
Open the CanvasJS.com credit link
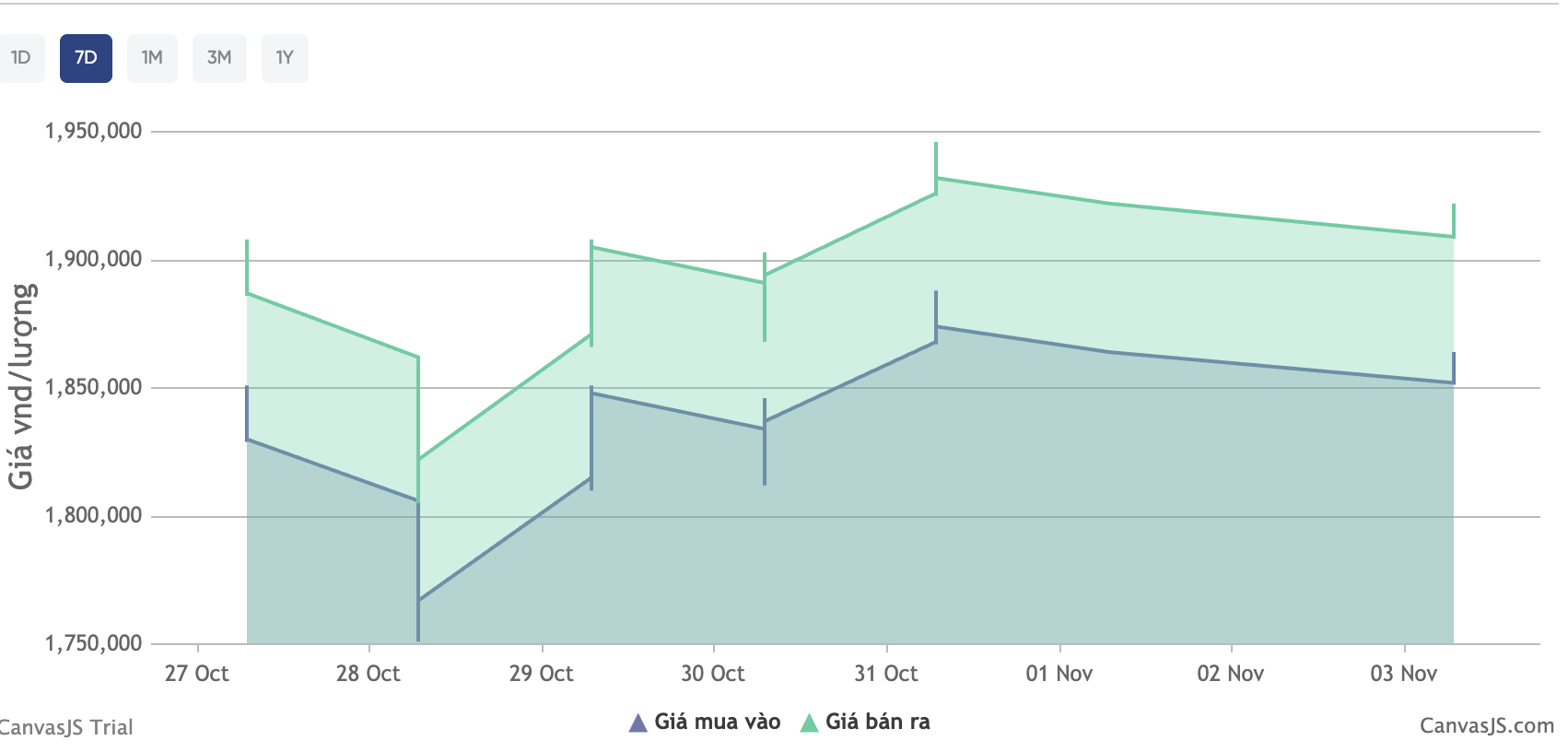coord(1486,726)
